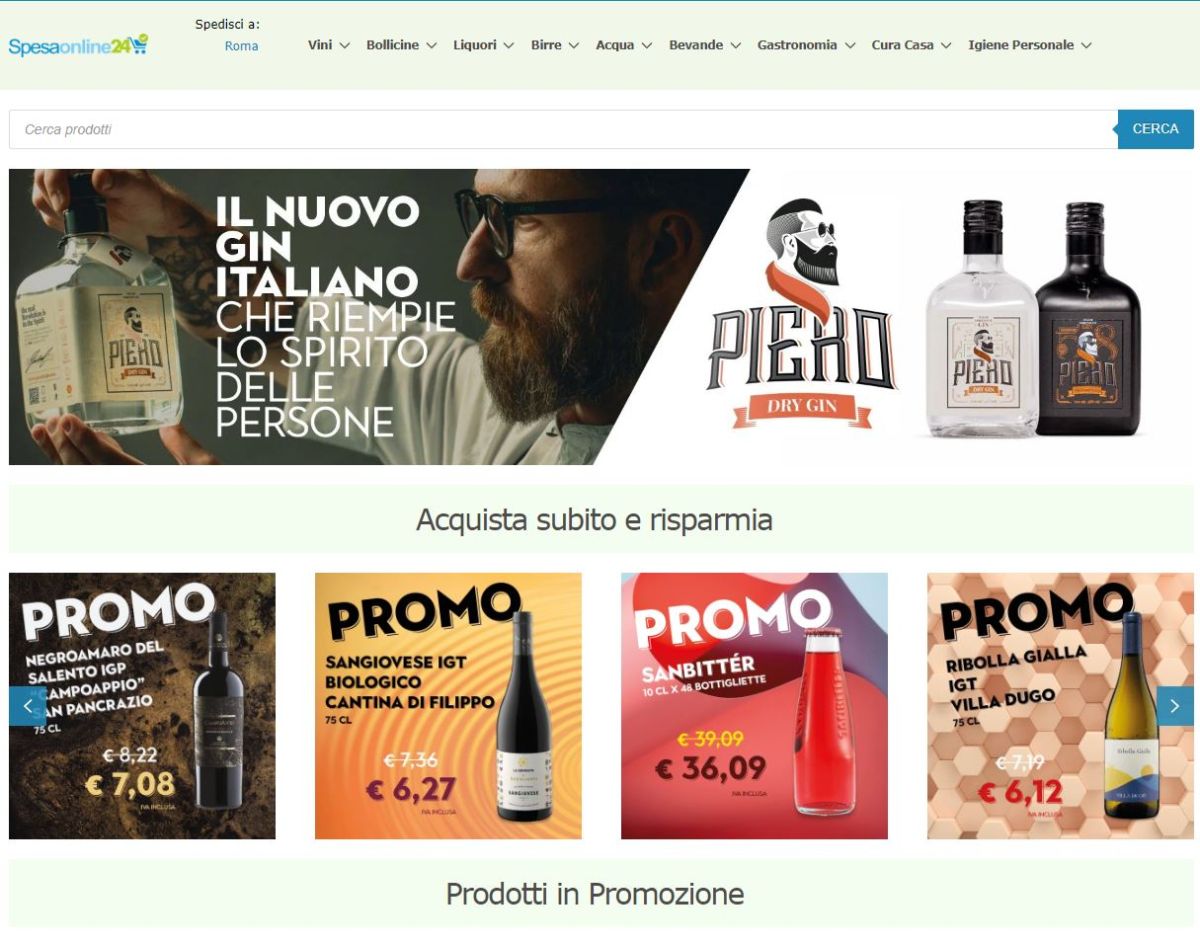Open the Vini dropdown menu
1200x945 pixels.
pos(329,45)
